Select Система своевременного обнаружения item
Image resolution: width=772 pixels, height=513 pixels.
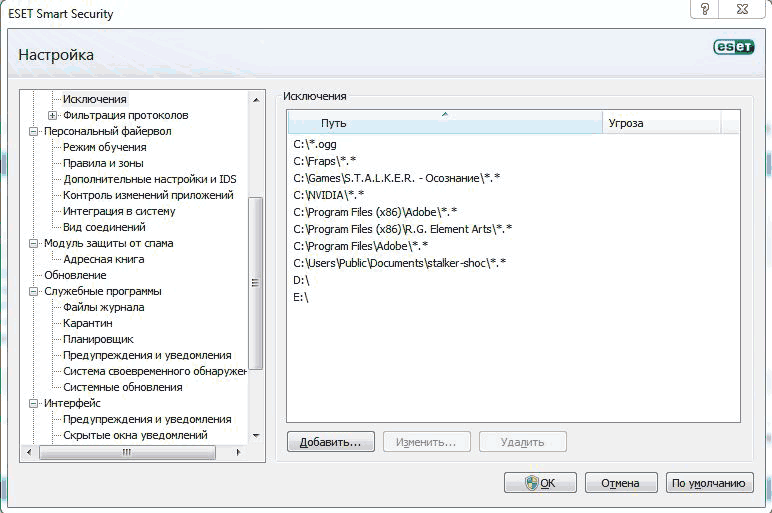click(x=155, y=371)
